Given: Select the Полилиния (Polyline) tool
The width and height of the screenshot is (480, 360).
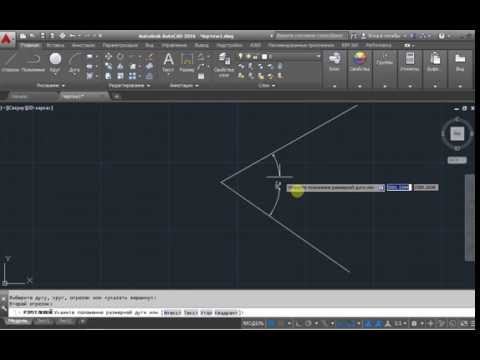Looking at the screenshot, I should tap(33, 63).
